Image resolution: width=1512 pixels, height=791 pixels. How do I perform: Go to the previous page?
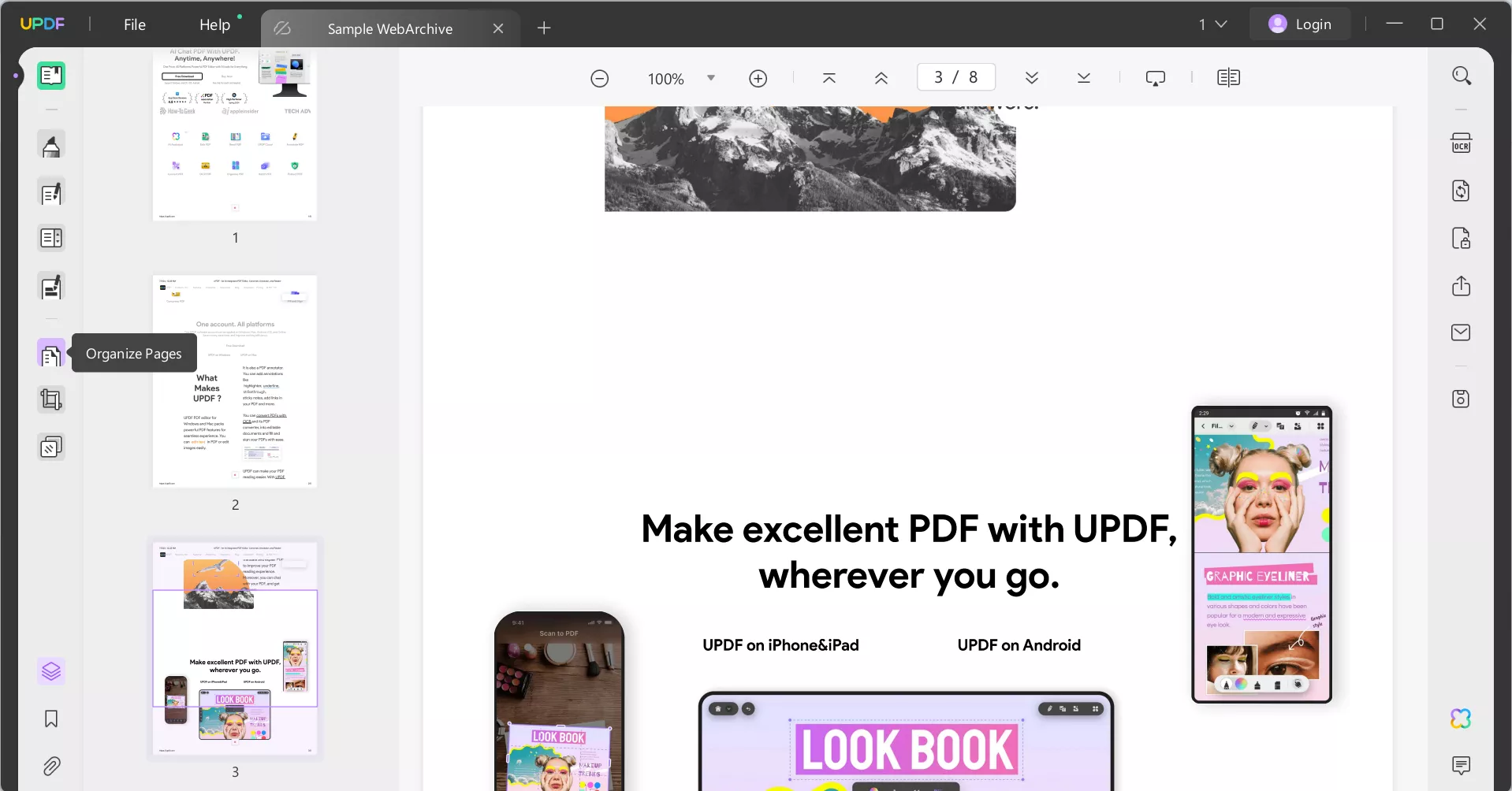tap(881, 78)
